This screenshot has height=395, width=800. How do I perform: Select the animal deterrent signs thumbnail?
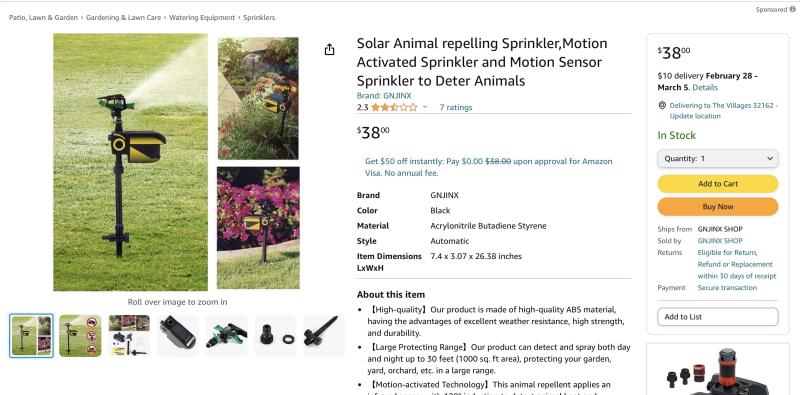tap(80, 335)
